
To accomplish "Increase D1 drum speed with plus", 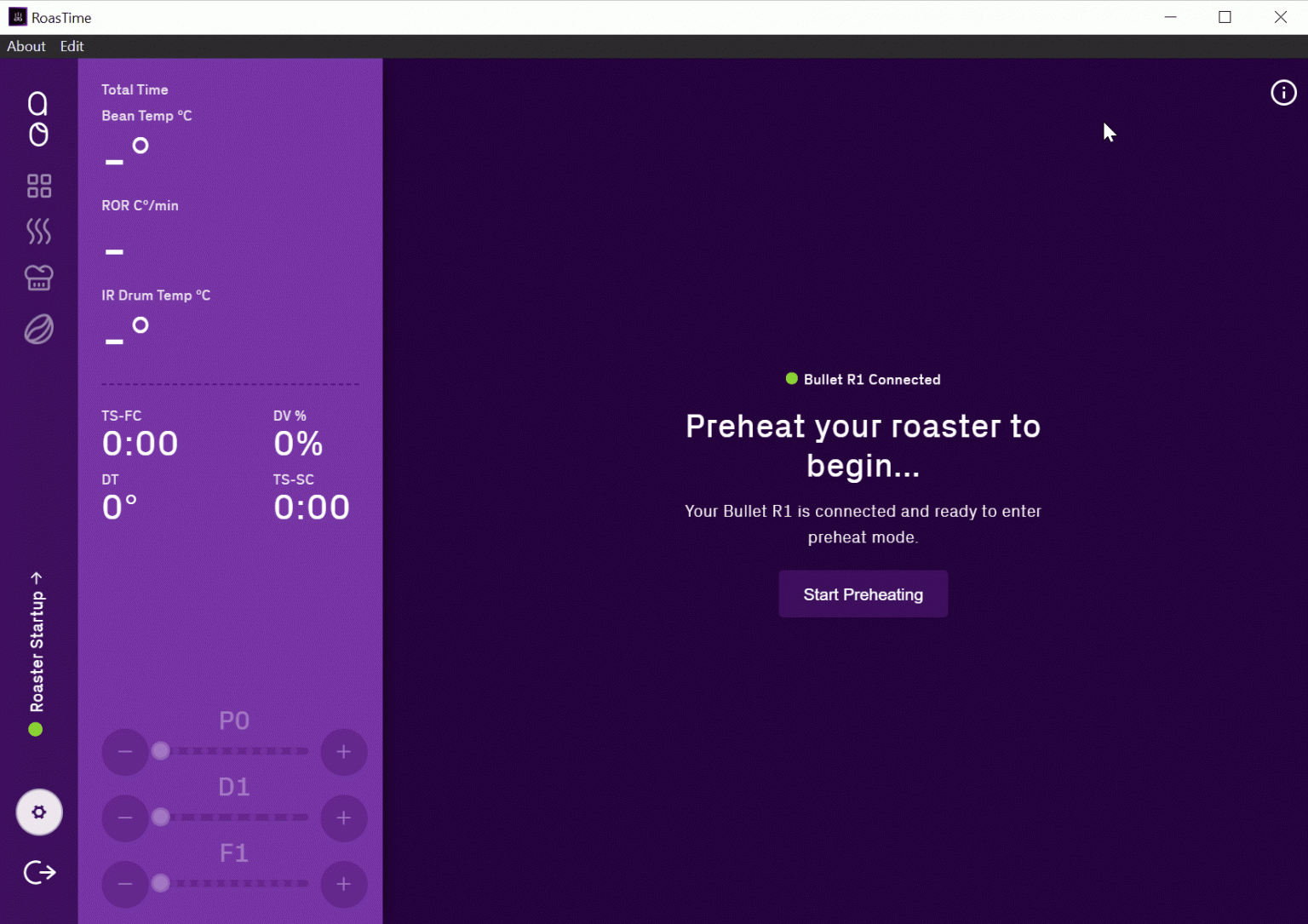I will (344, 818).
